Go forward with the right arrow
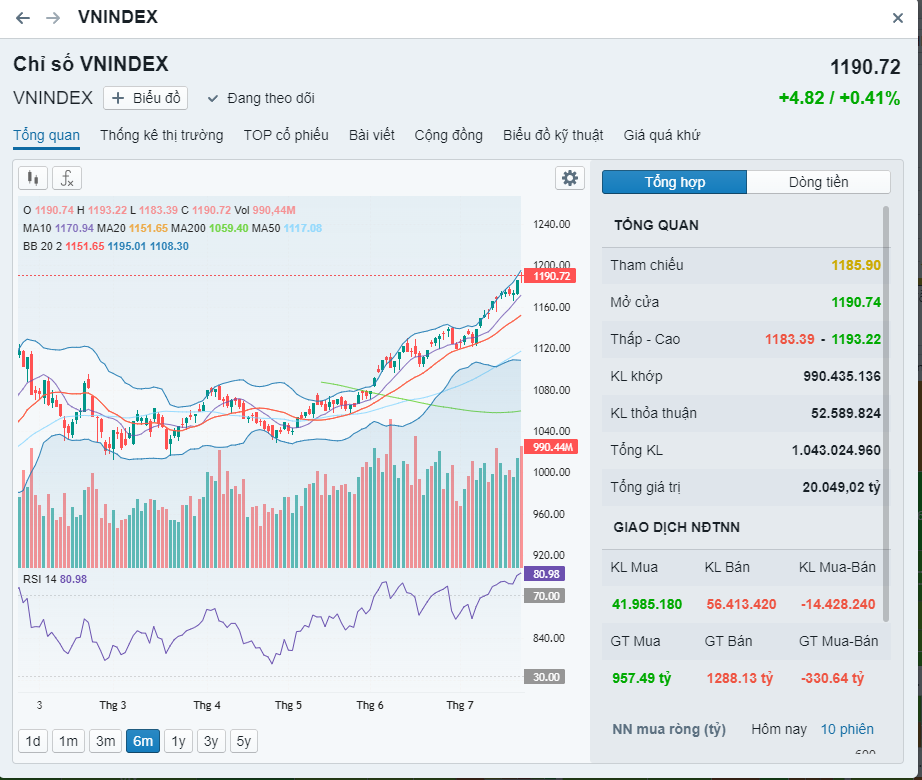The height and width of the screenshot is (780, 922). (53, 18)
